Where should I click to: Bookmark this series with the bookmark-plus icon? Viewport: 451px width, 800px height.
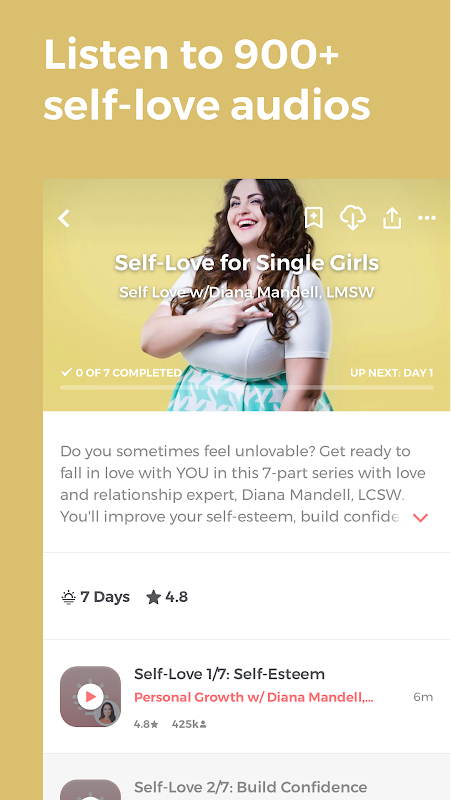pos(313,218)
